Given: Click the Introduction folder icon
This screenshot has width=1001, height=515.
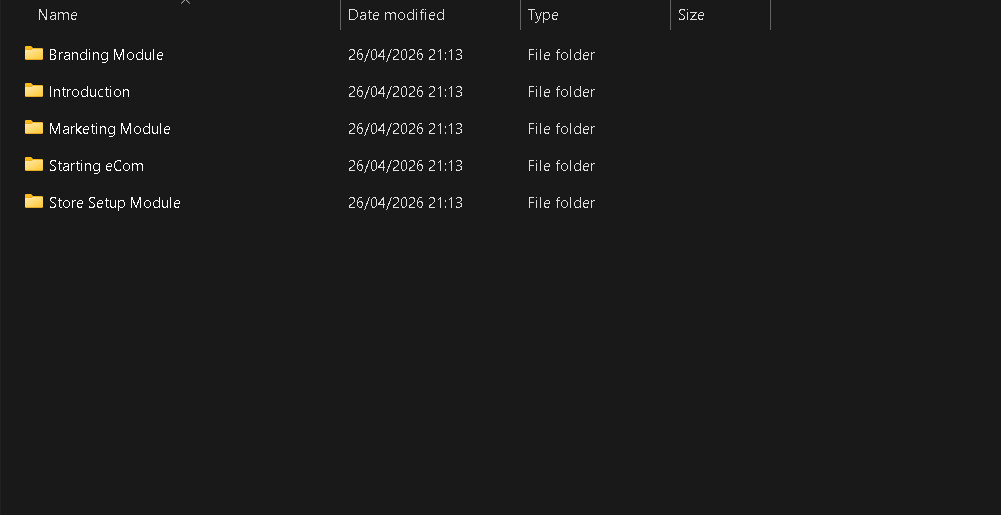Looking at the screenshot, I should 34,91.
